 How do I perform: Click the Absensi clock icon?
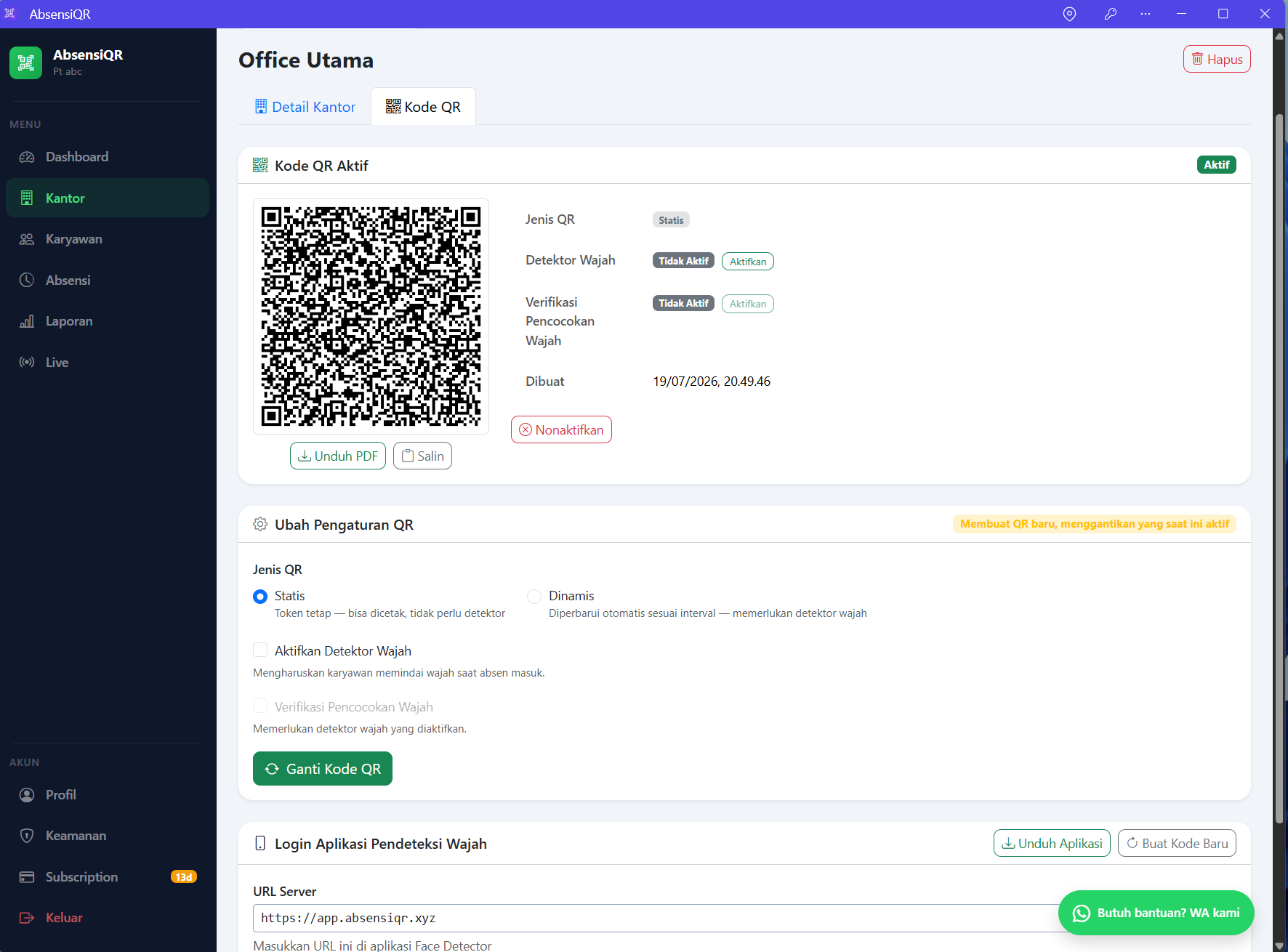coord(27,281)
